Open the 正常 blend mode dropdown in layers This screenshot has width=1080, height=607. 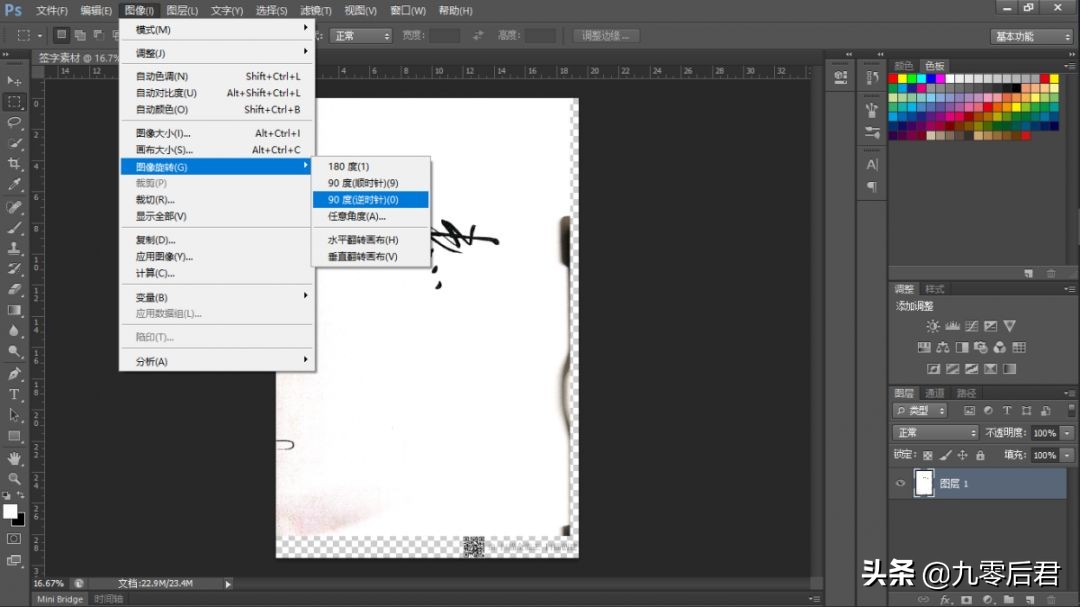click(x=936, y=433)
